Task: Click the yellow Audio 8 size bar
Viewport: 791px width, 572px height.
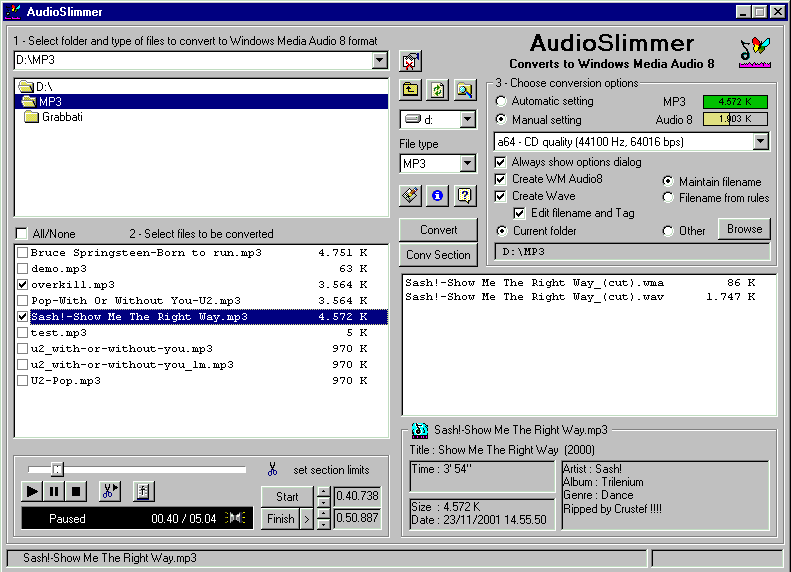Action: click(x=736, y=119)
